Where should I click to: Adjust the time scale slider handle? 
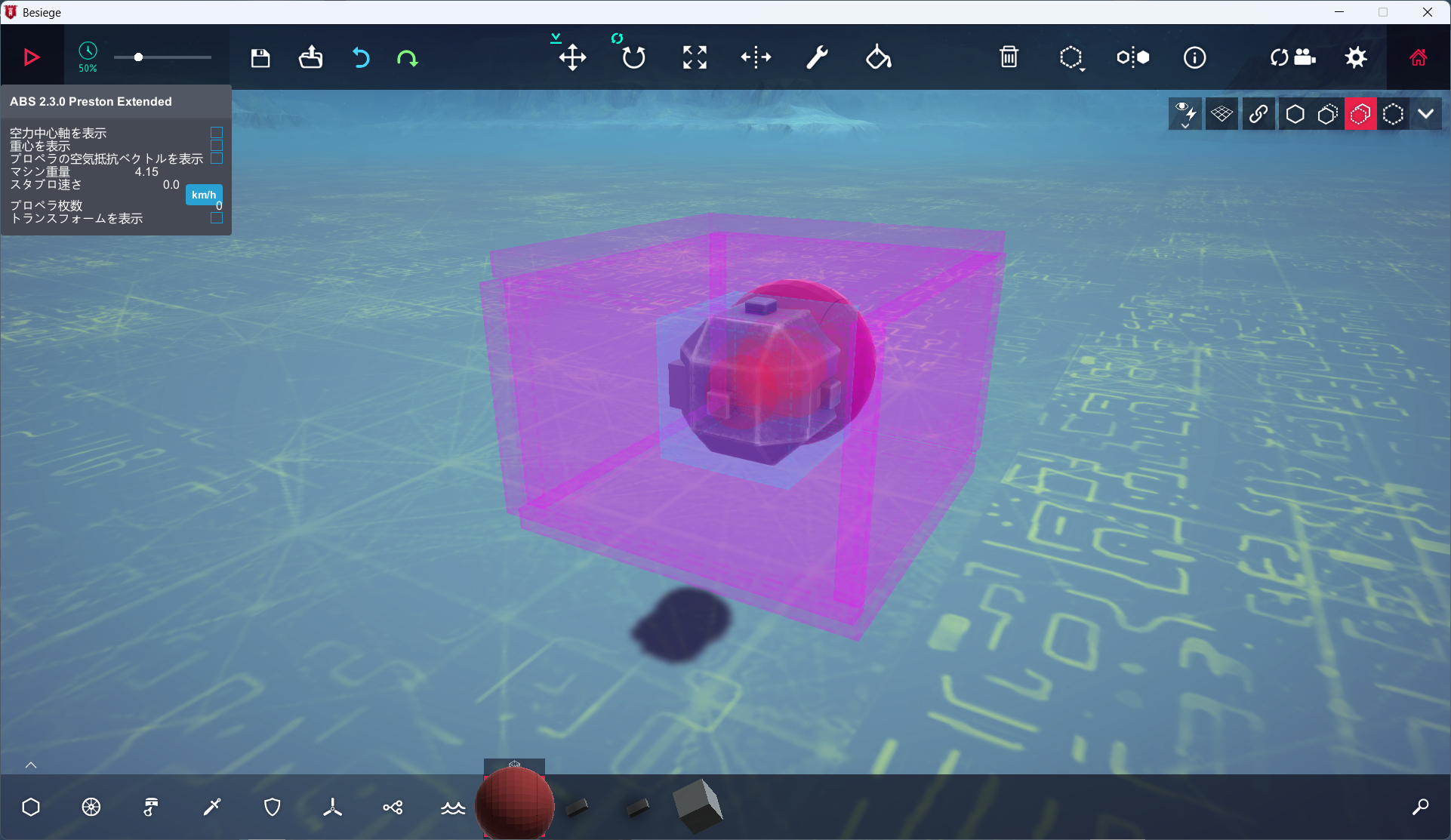138,57
